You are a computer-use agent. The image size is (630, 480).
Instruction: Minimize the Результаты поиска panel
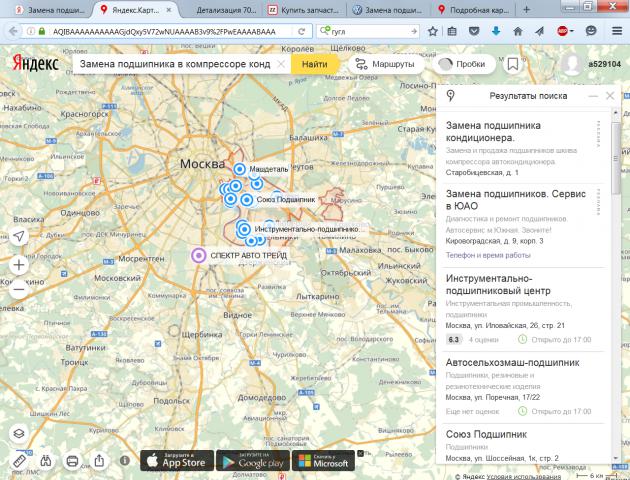point(593,96)
